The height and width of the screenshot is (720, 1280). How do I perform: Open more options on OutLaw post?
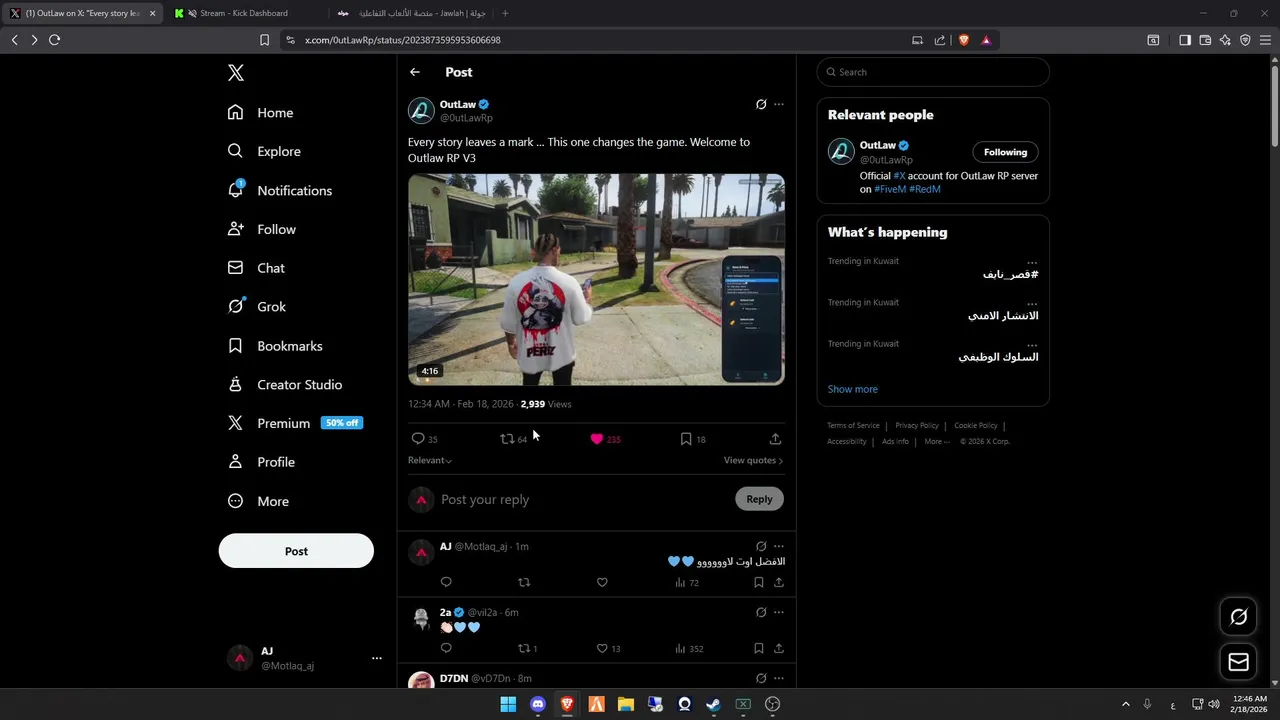point(779,104)
